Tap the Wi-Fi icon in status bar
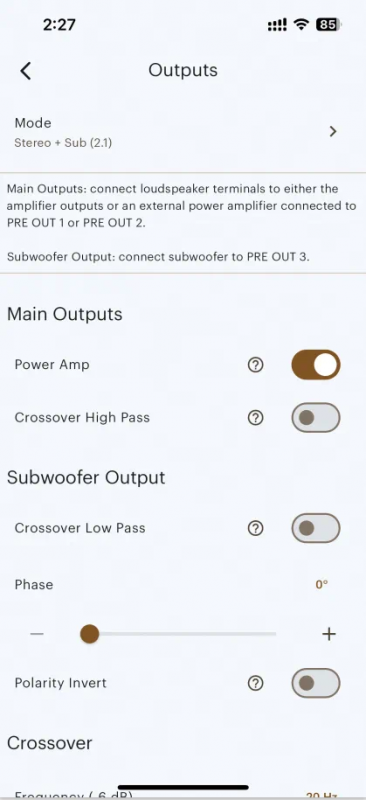The height and width of the screenshot is (800, 366). [x=302, y=25]
